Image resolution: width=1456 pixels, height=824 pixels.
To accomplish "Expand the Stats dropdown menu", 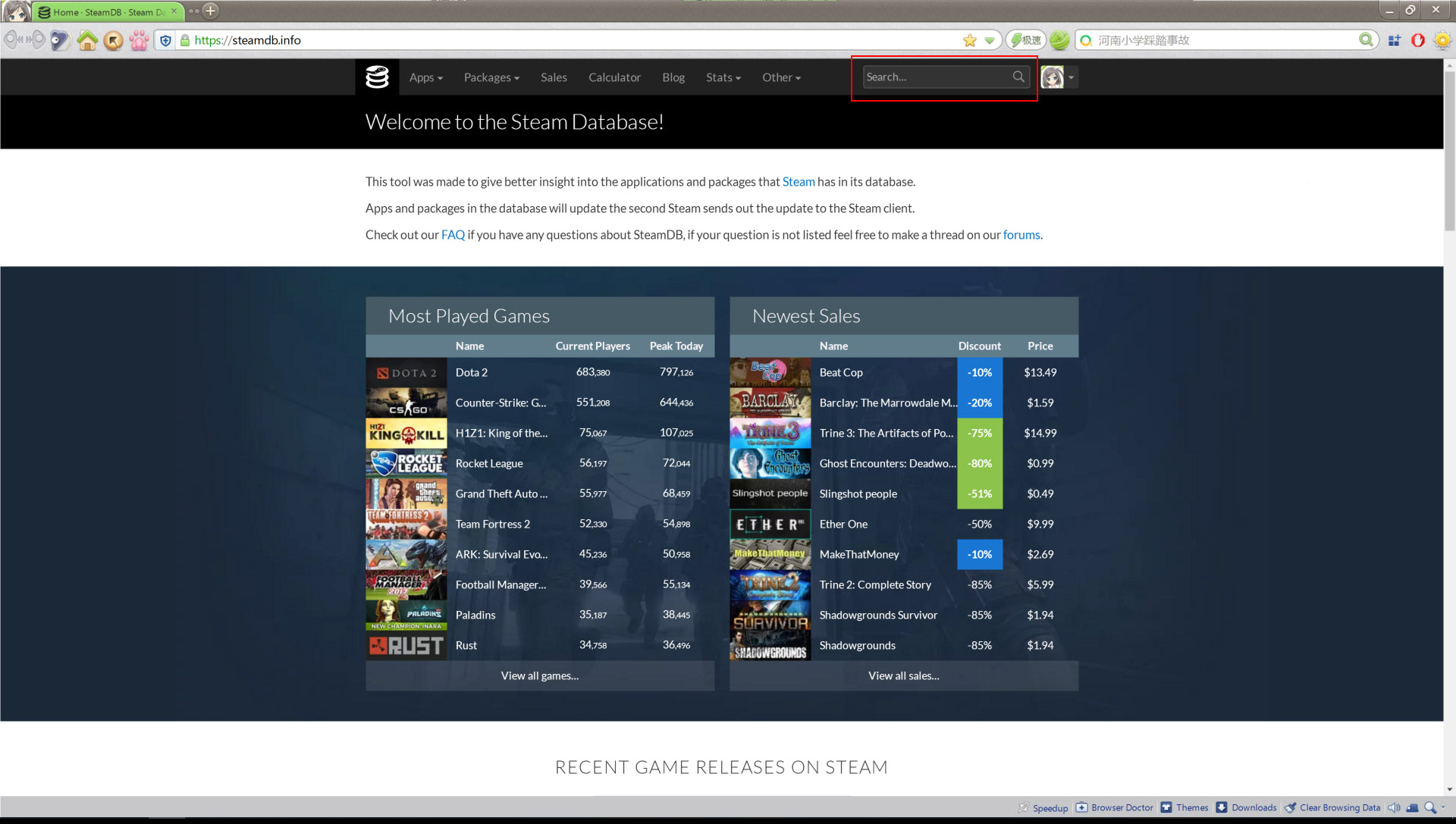I will click(723, 77).
